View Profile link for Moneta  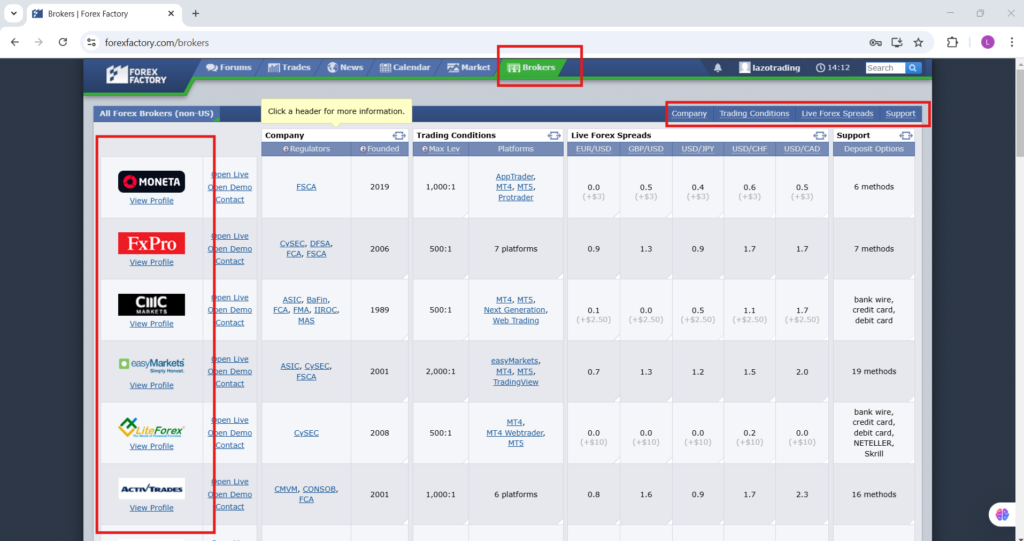[x=152, y=201]
